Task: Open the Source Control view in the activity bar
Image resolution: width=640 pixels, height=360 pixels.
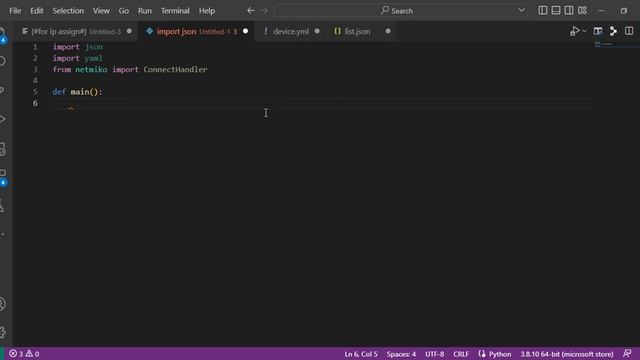Action: (x=3, y=90)
